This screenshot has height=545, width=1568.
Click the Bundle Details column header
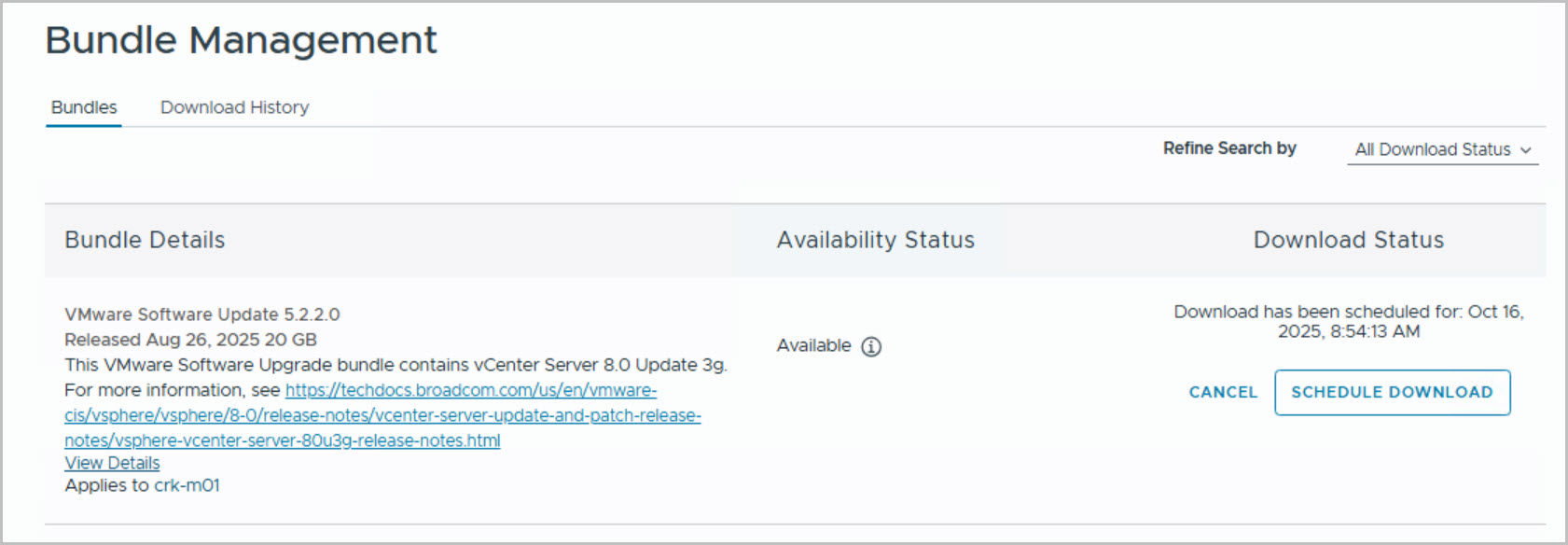point(145,240)
